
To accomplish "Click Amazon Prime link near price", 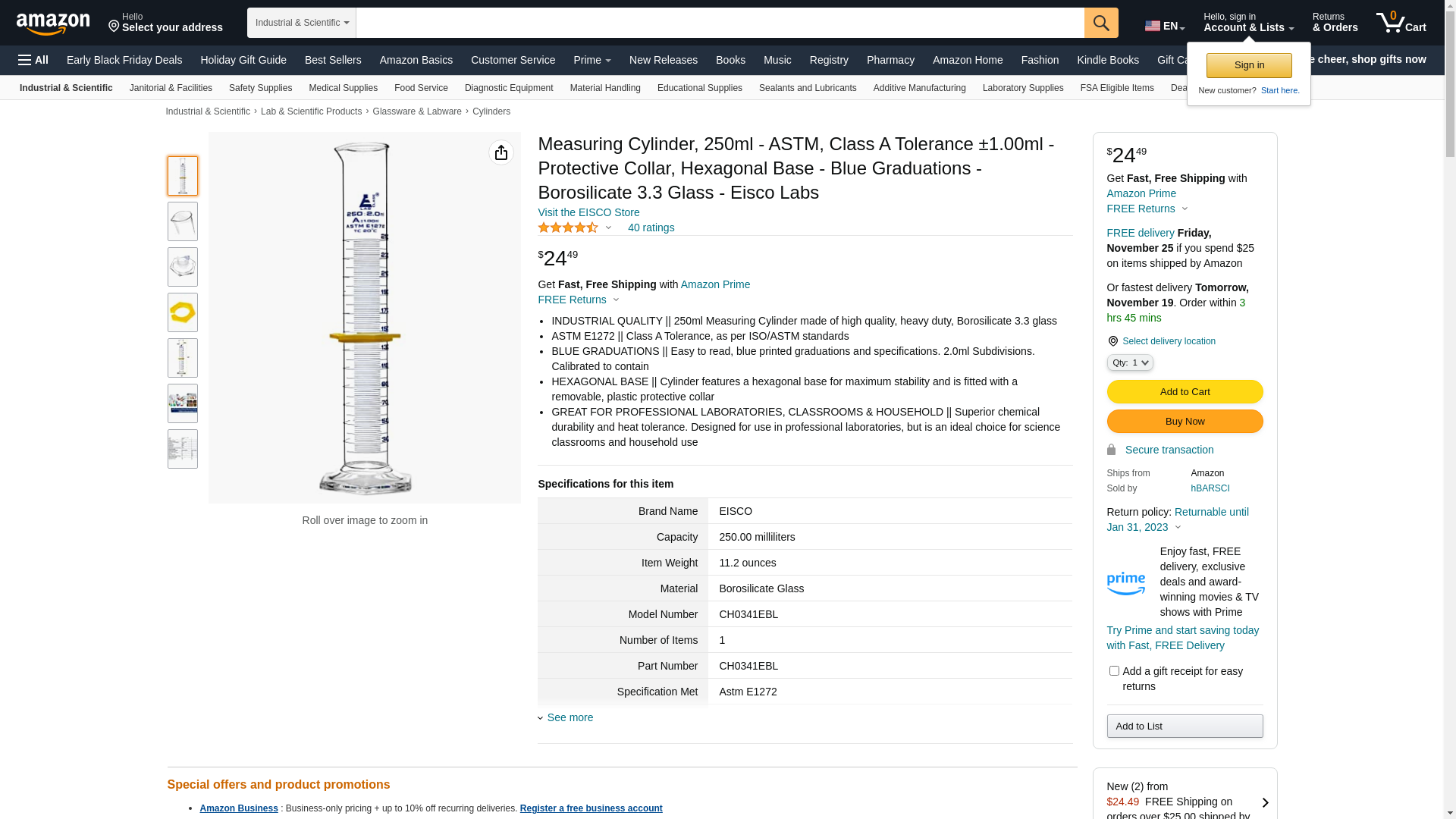I will pyautogui.click(x=715, y=284).
